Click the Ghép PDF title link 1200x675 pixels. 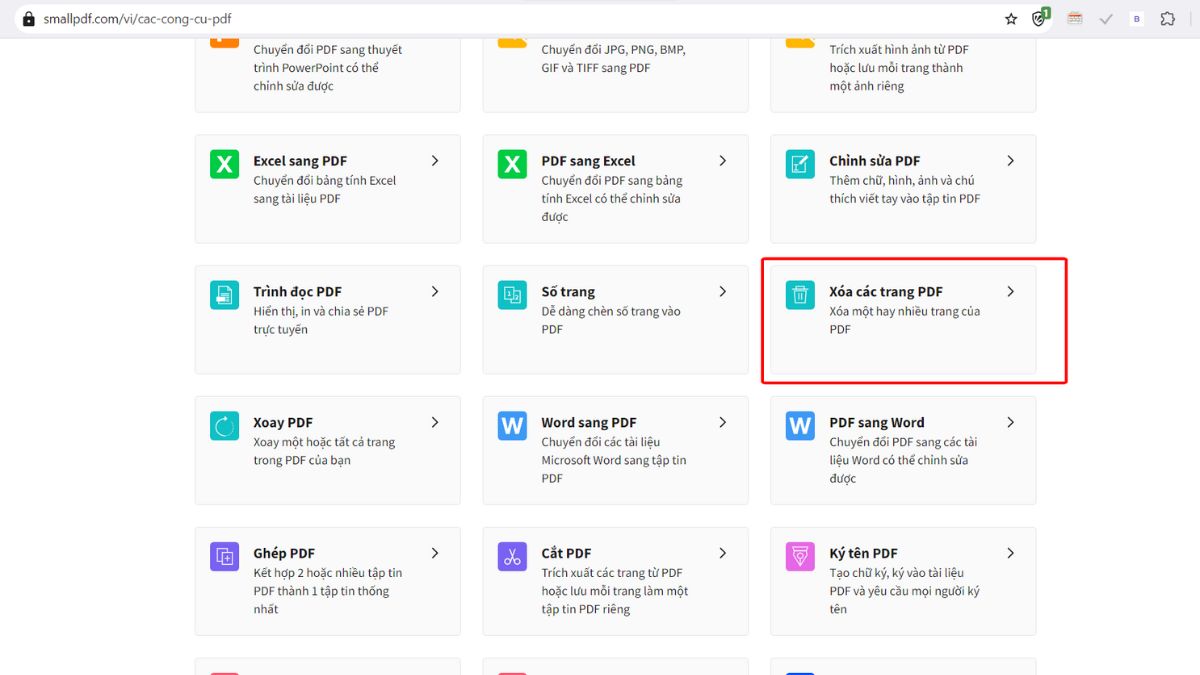pyautogui.click(x=284, y=553)
